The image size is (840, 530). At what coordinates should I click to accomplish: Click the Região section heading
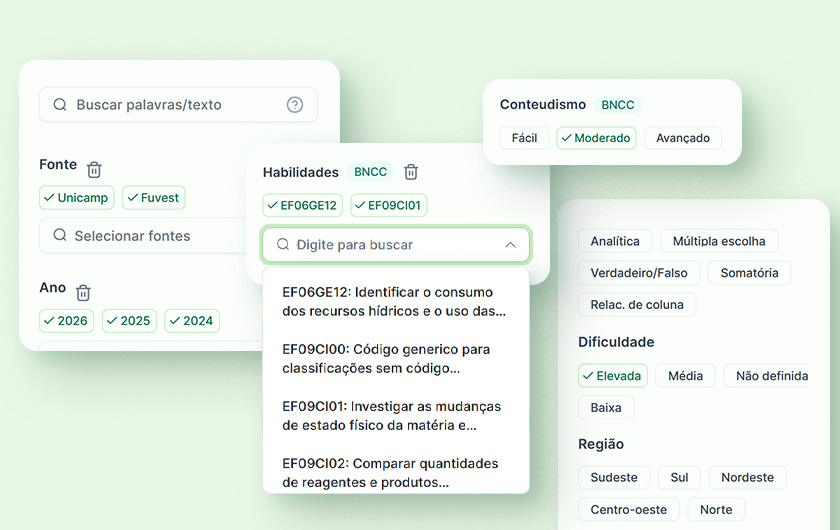[x=601, y=444]
